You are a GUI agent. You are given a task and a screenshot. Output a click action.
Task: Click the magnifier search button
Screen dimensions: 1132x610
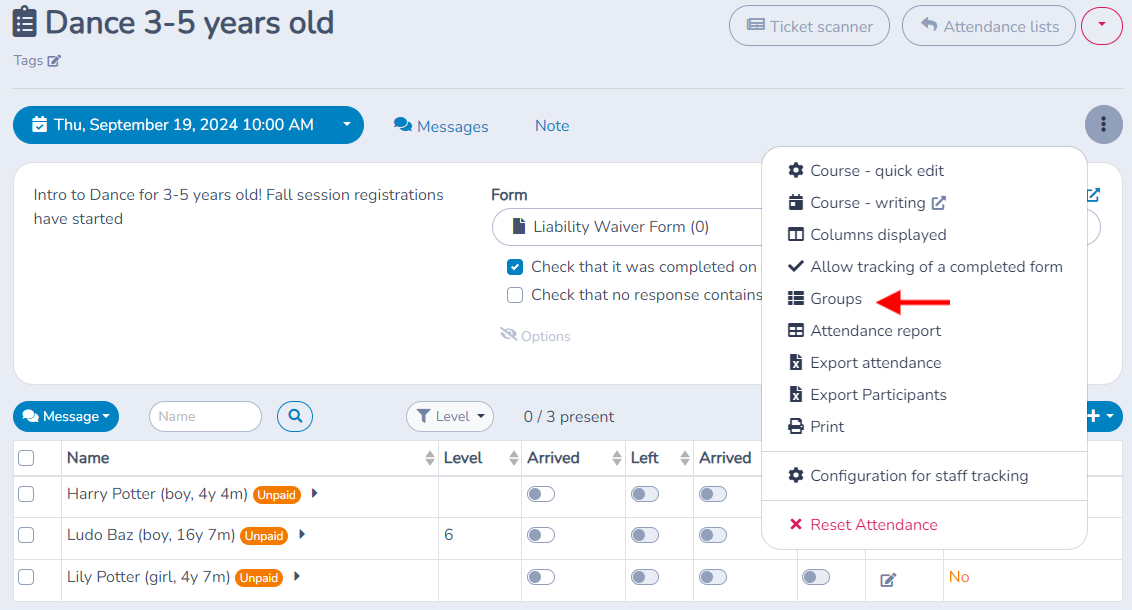click(295, 417)
